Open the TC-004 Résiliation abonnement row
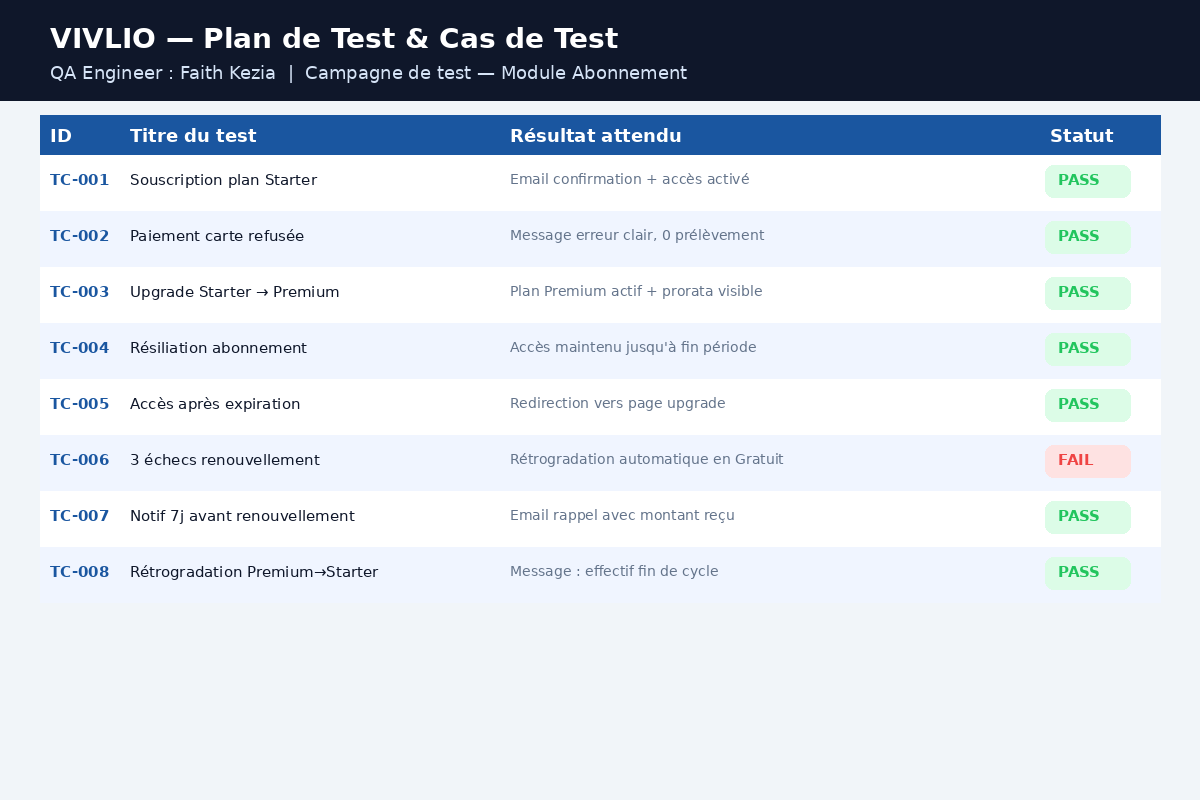Viewport: 1200px width, 800px height. [x=600, y=350]
